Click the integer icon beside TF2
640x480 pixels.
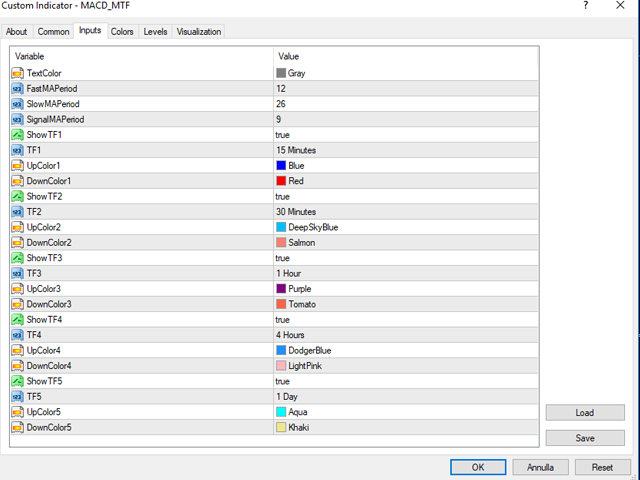(18, 212)
